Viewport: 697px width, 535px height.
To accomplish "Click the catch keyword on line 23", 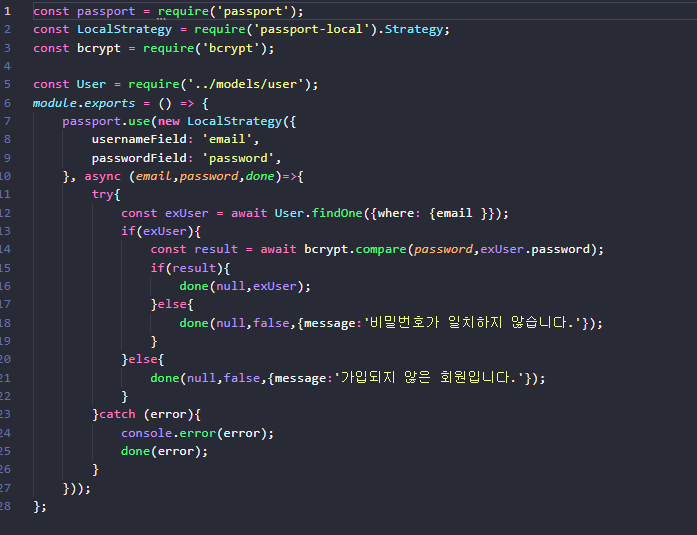I will coord(117,415).
